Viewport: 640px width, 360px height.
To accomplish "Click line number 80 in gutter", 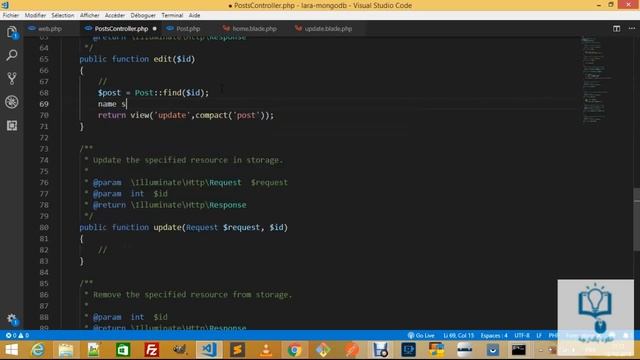I will (44, 227).
